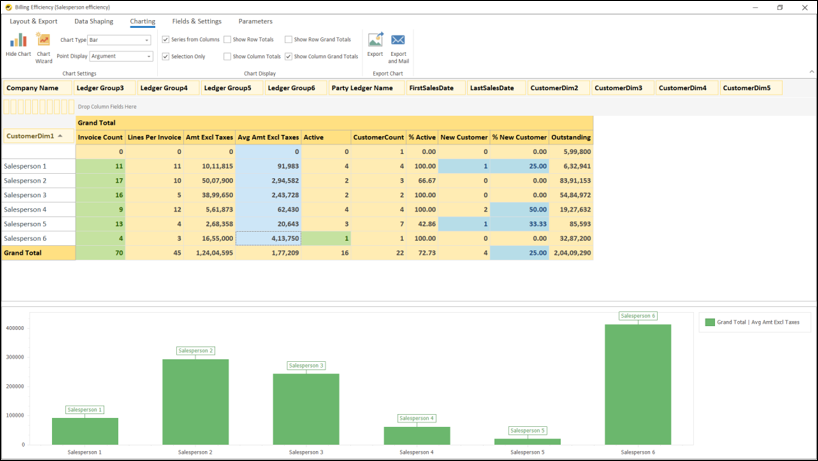The image size is (818, 461).
Task: Click the chart legend's green marker
Action: click(710, 322)
